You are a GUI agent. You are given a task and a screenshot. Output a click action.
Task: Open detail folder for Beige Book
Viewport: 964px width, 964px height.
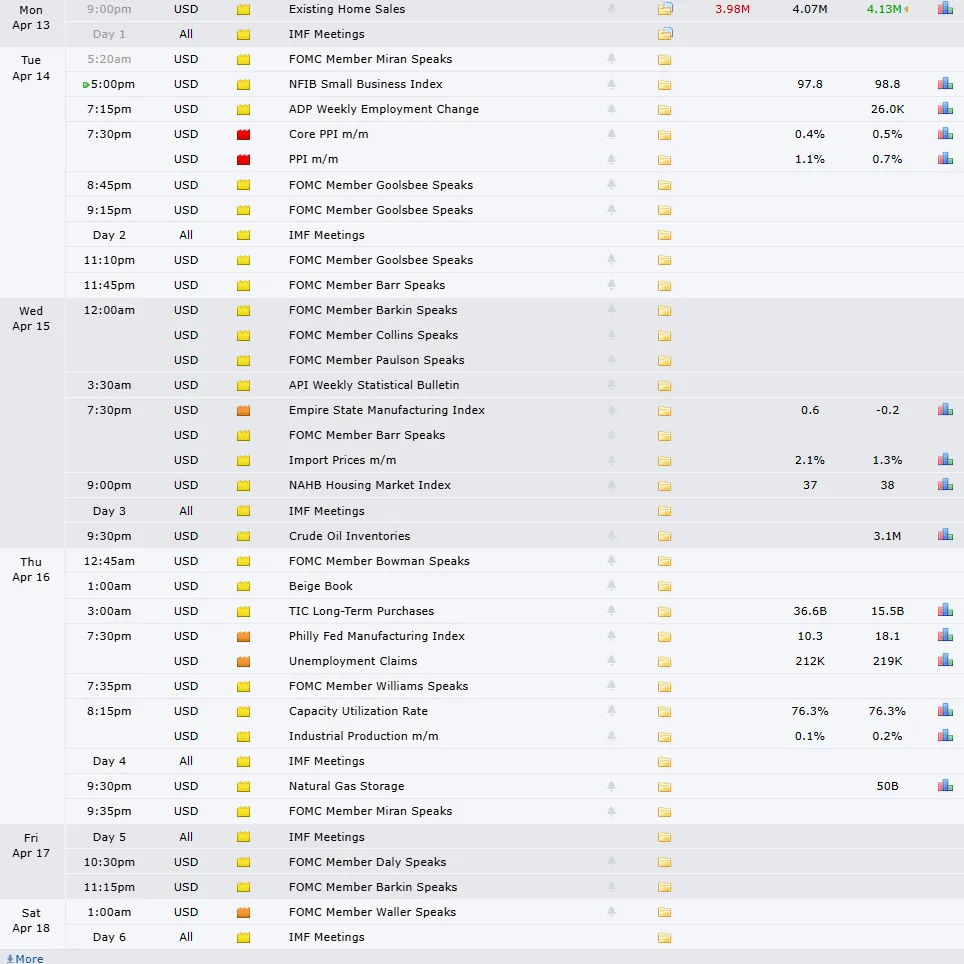click(664, 587)
